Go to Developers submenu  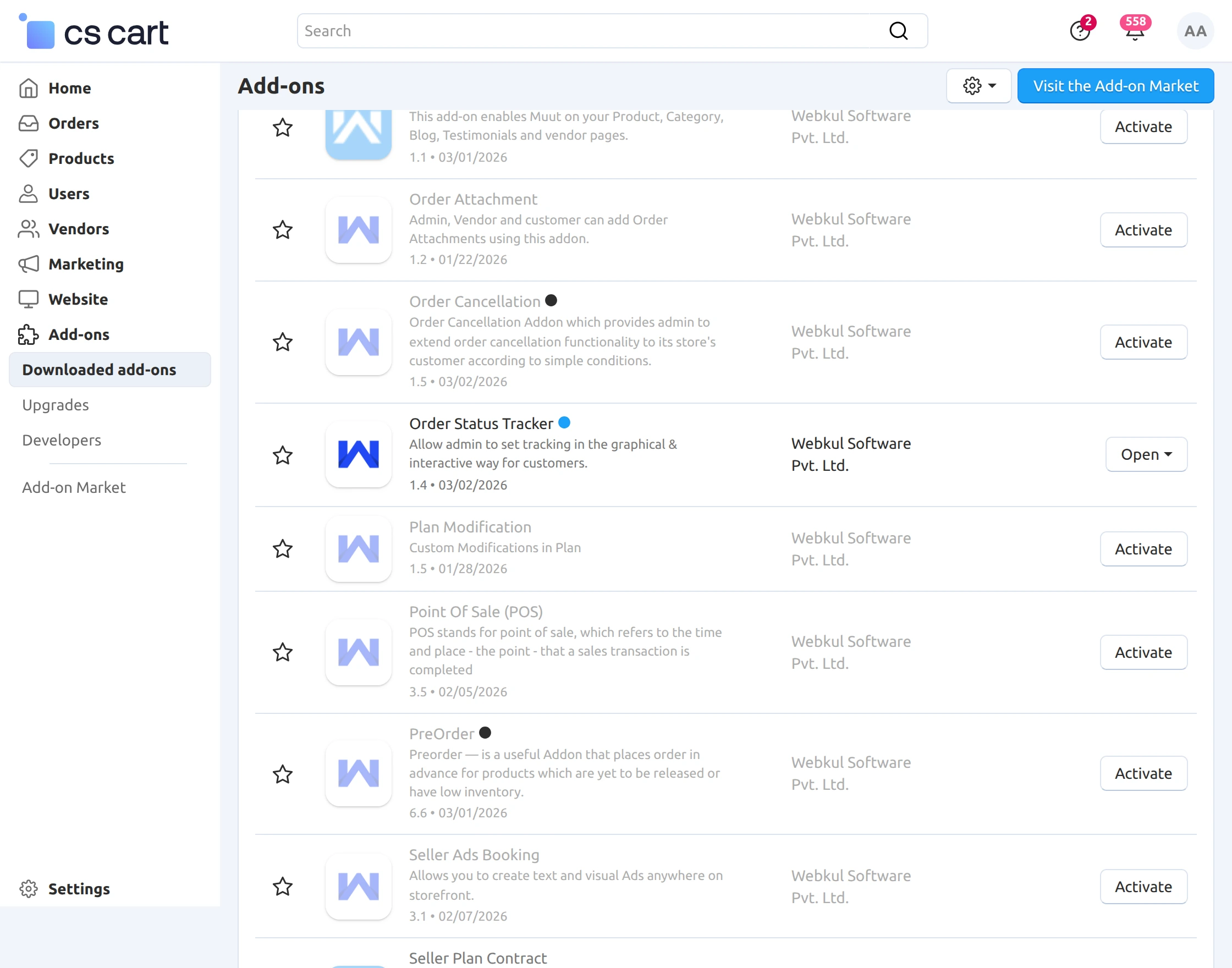click(61, 440)
